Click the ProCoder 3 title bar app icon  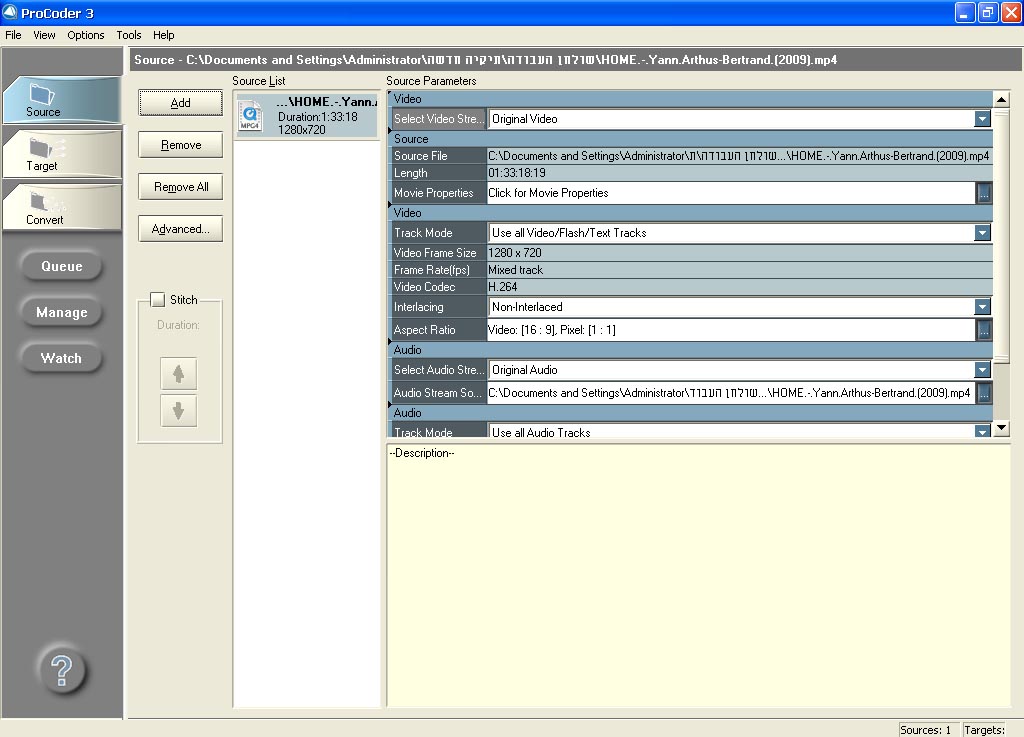click(10, 12)
